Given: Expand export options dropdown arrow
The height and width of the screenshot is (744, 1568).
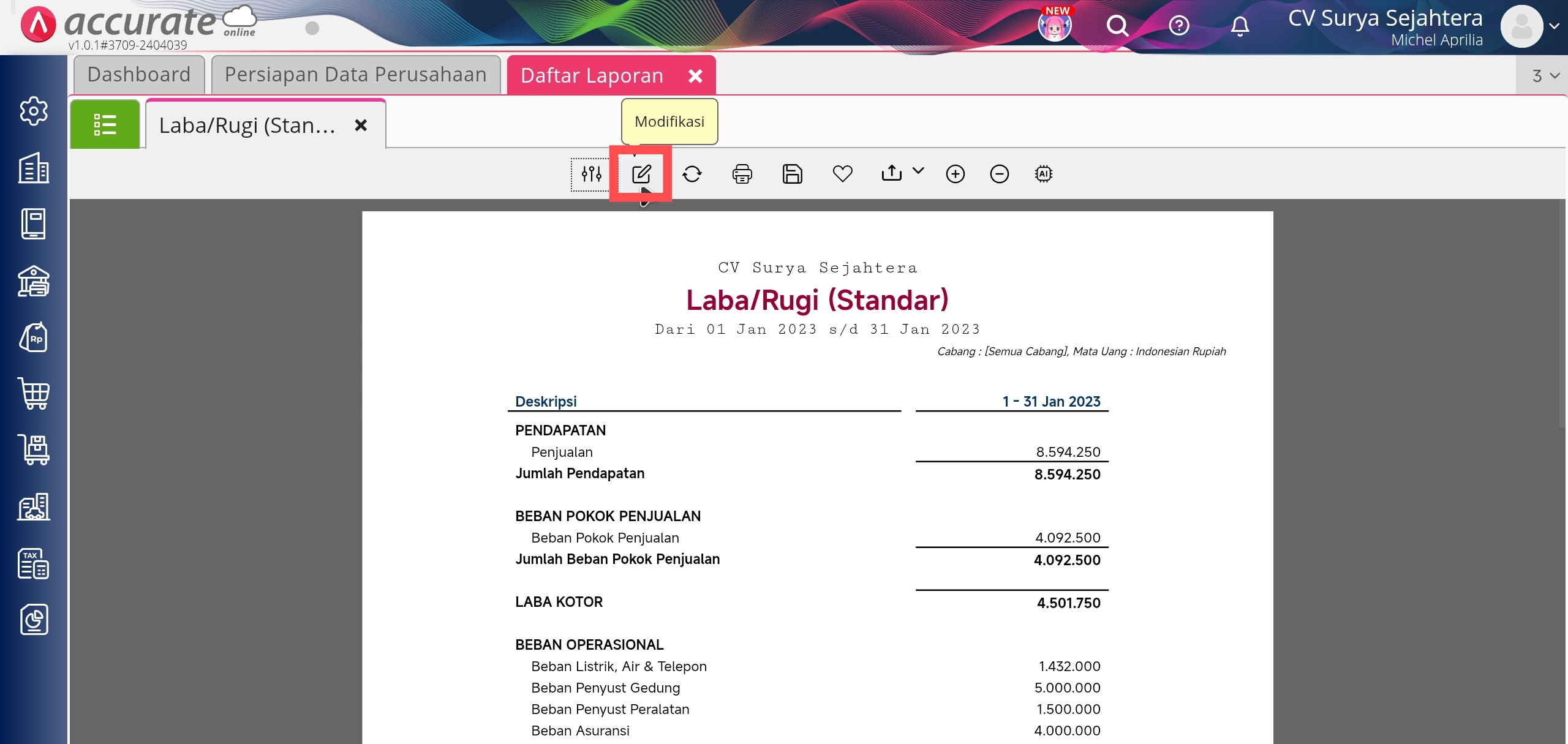Looking at the screenshot, I should tap(918, 171).
